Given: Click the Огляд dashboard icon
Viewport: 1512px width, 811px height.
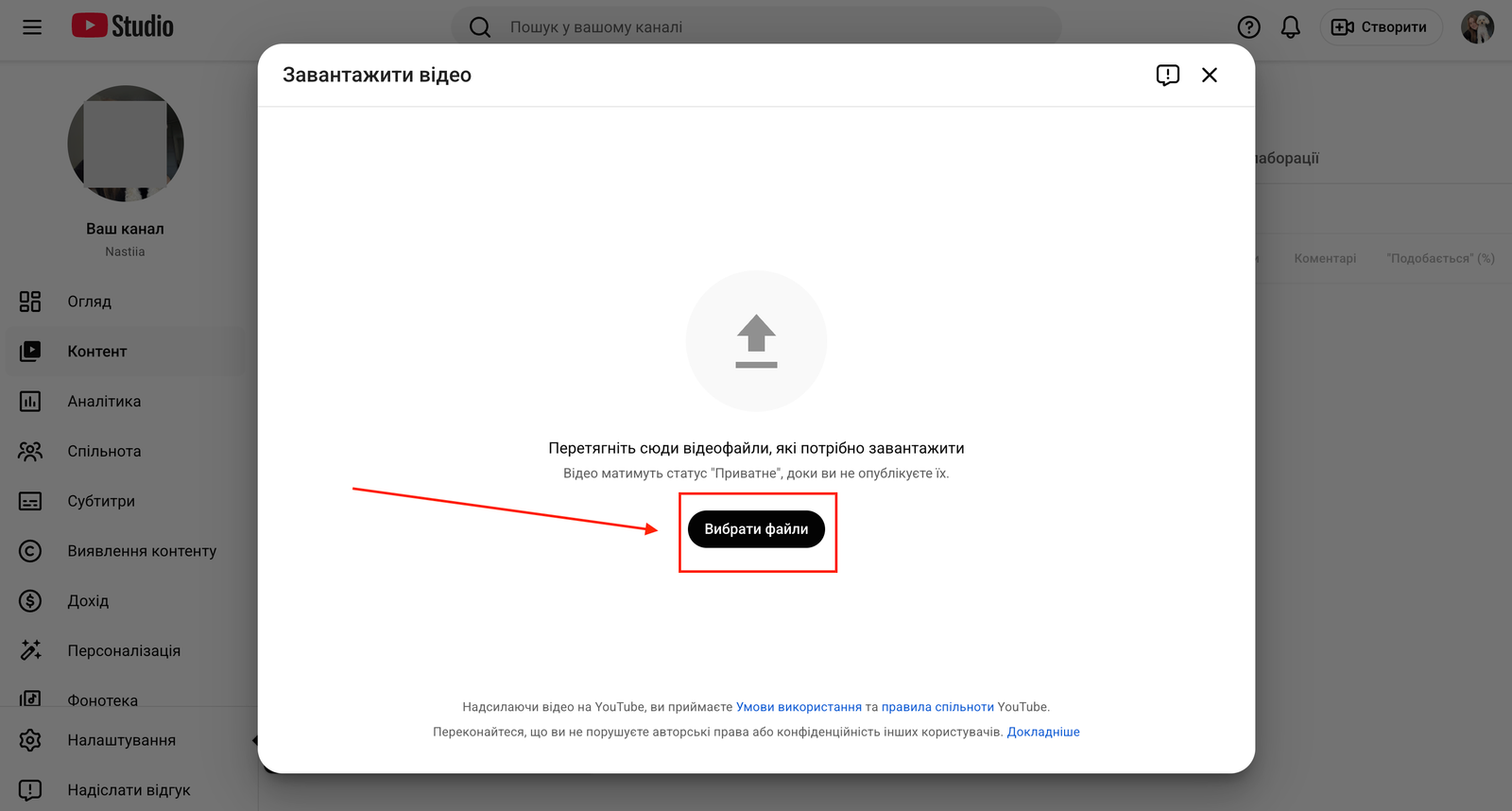Looking at the screenshot, I should [30, 302].
